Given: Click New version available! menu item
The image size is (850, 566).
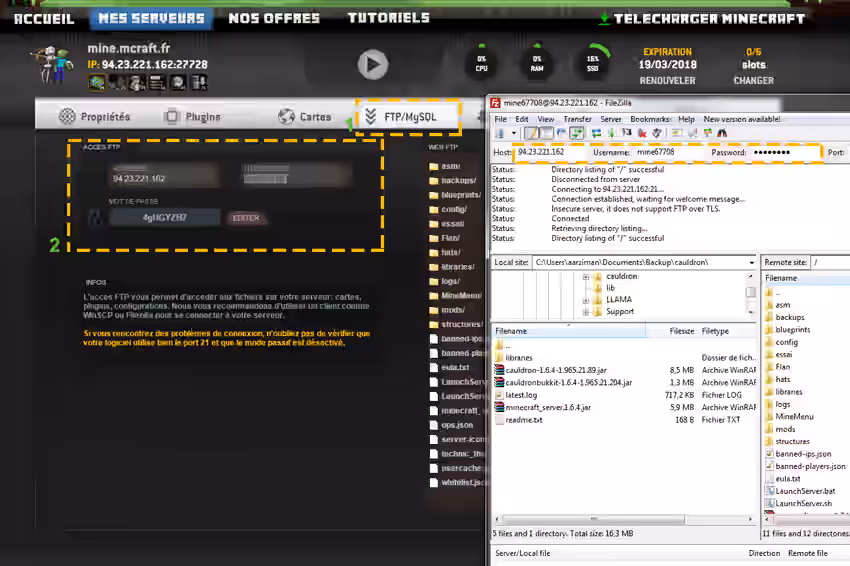Looking at the screenshot, I should 742,119.
